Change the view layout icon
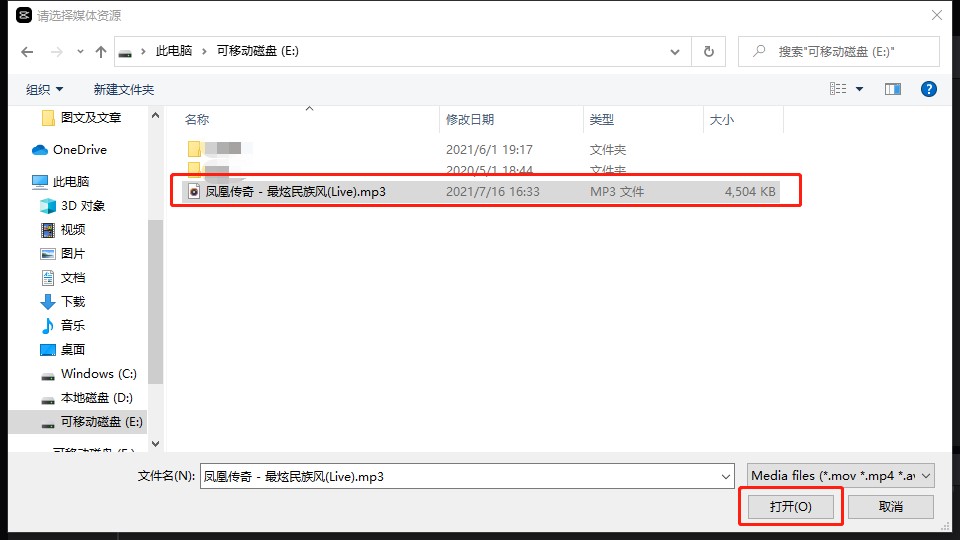This screenshot has width=960, height=540. point(838,89)
